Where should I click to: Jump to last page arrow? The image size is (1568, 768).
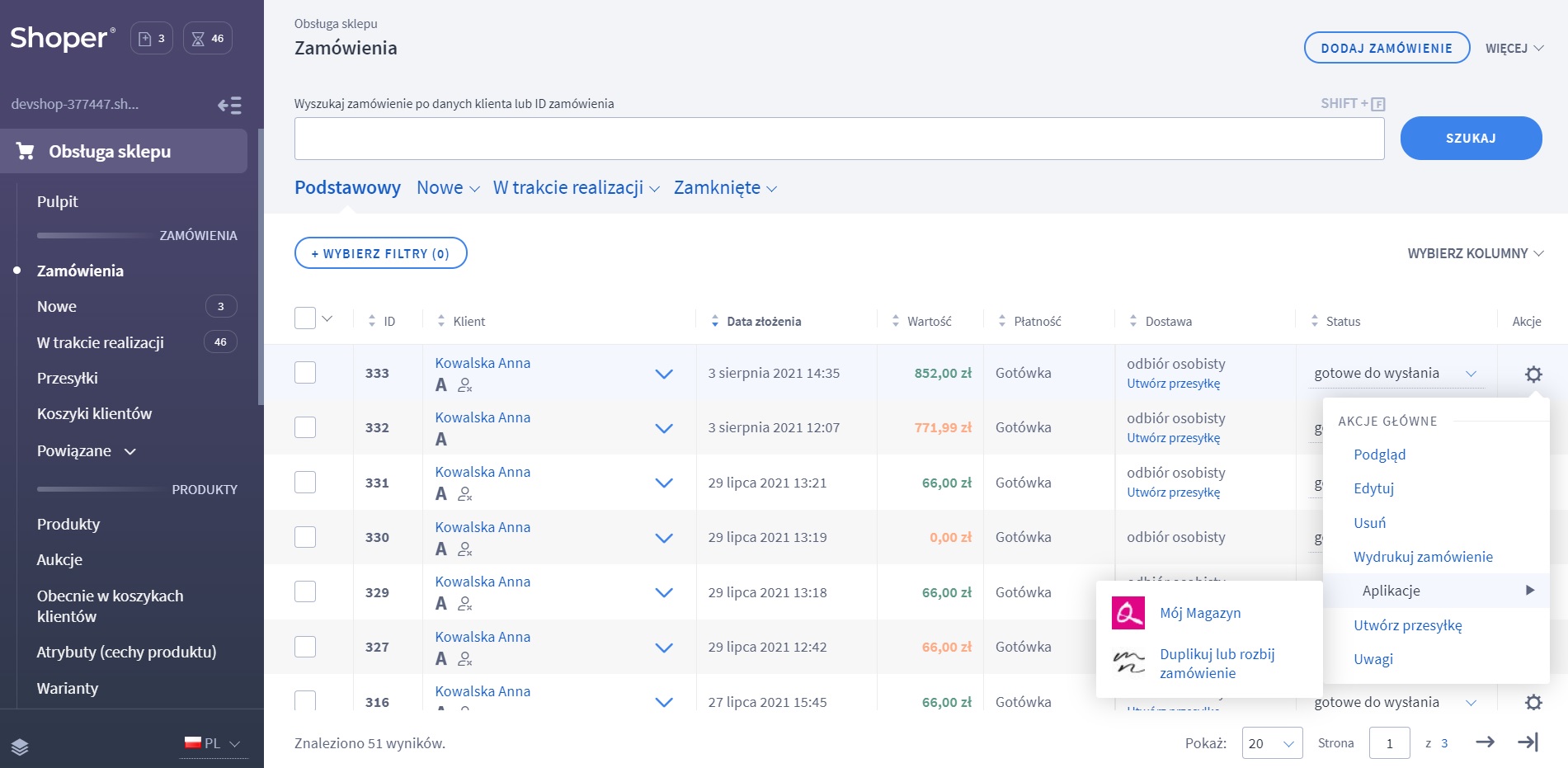(1528, 742)
